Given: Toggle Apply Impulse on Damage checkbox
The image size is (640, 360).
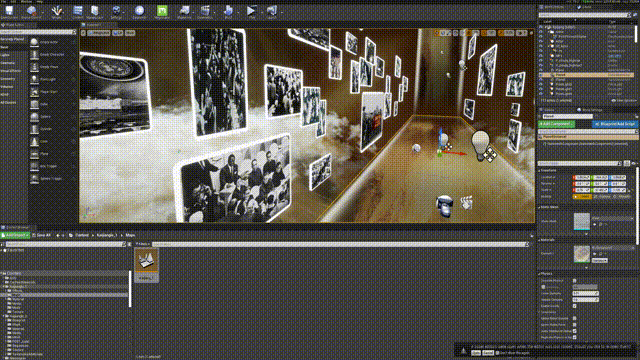Looking at the screenshot, I should pyautogui.click(x=574, y=331).
